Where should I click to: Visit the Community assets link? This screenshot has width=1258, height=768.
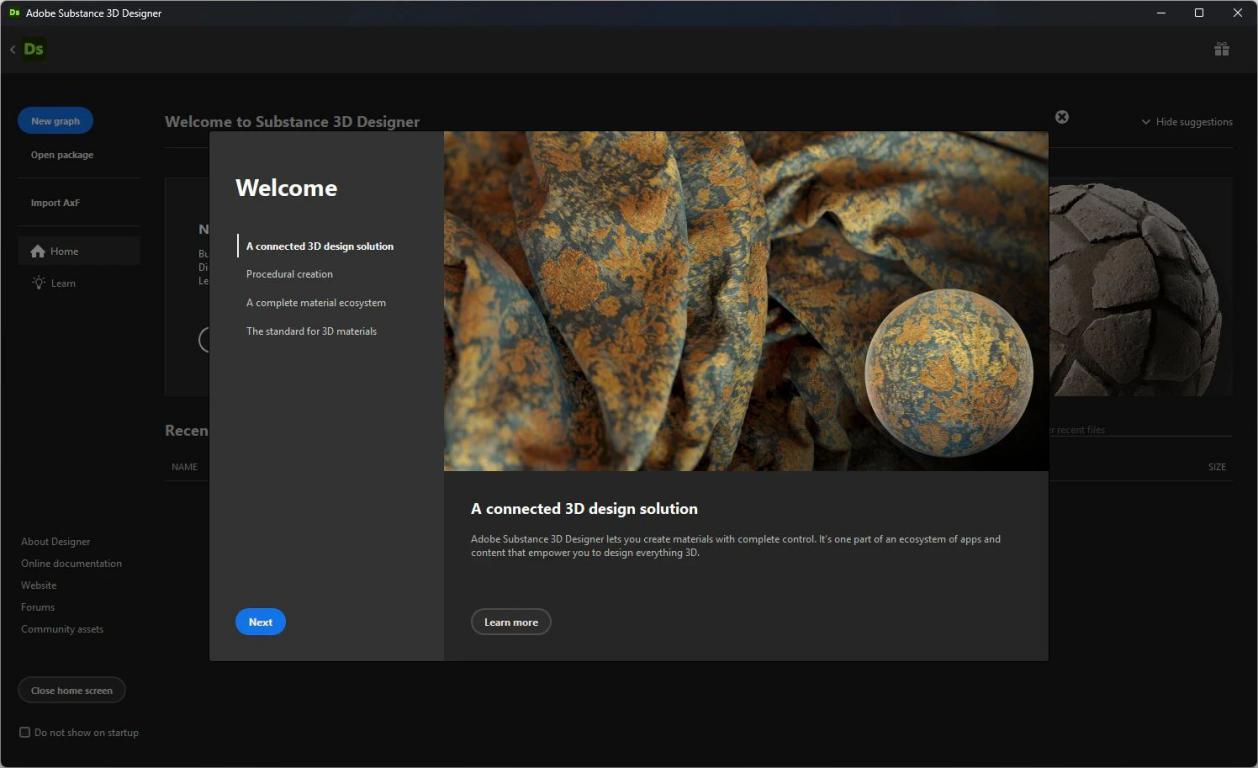click(x=62, y=629)
